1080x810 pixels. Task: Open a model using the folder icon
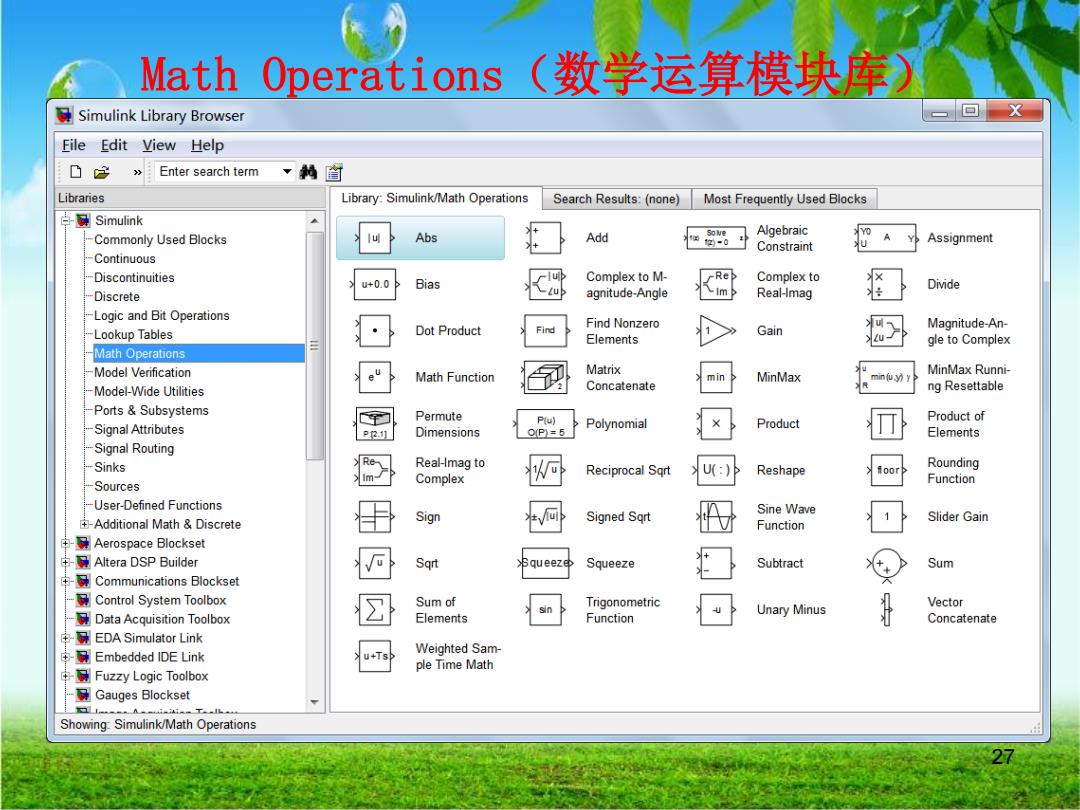102,172
